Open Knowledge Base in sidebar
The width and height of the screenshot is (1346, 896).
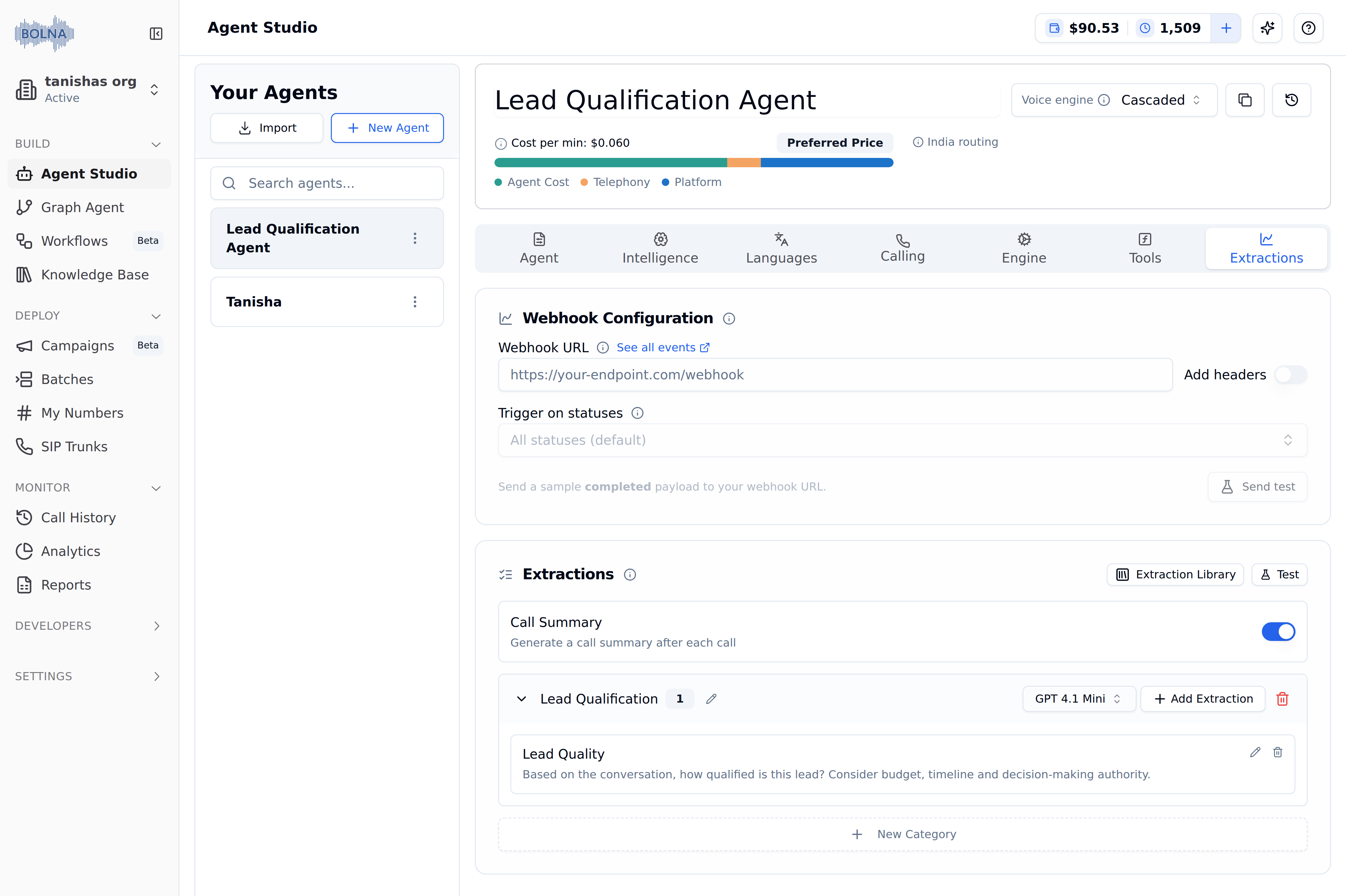coord(89,275)
